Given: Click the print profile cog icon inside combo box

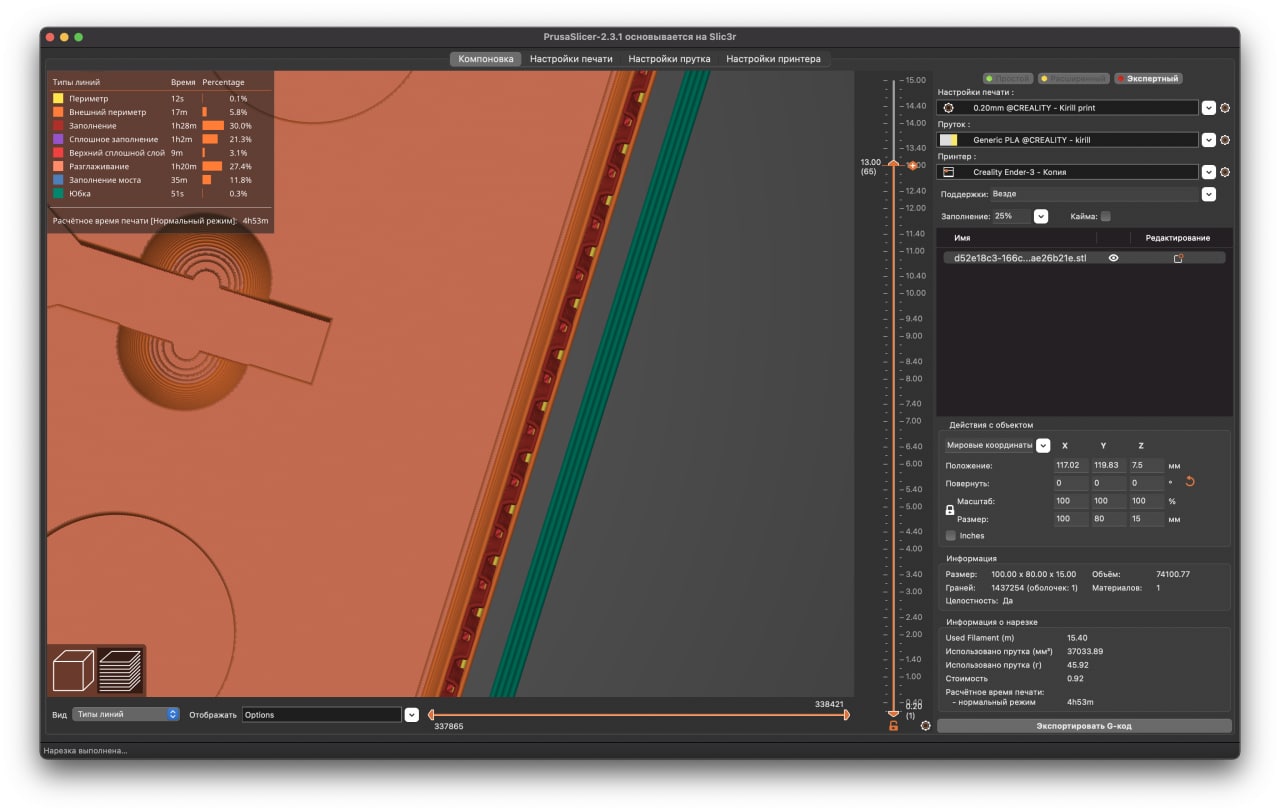Looking at the screenshot, I should pyautogui.click(x=949, y=108).
